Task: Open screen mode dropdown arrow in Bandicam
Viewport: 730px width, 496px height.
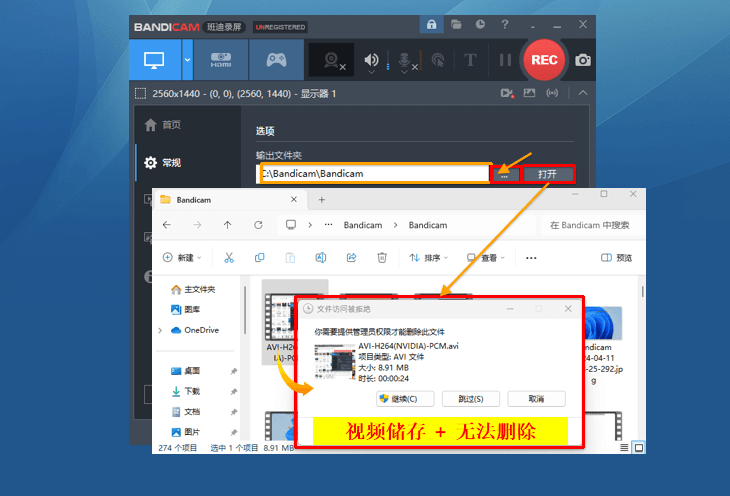Action: [187, 60]
